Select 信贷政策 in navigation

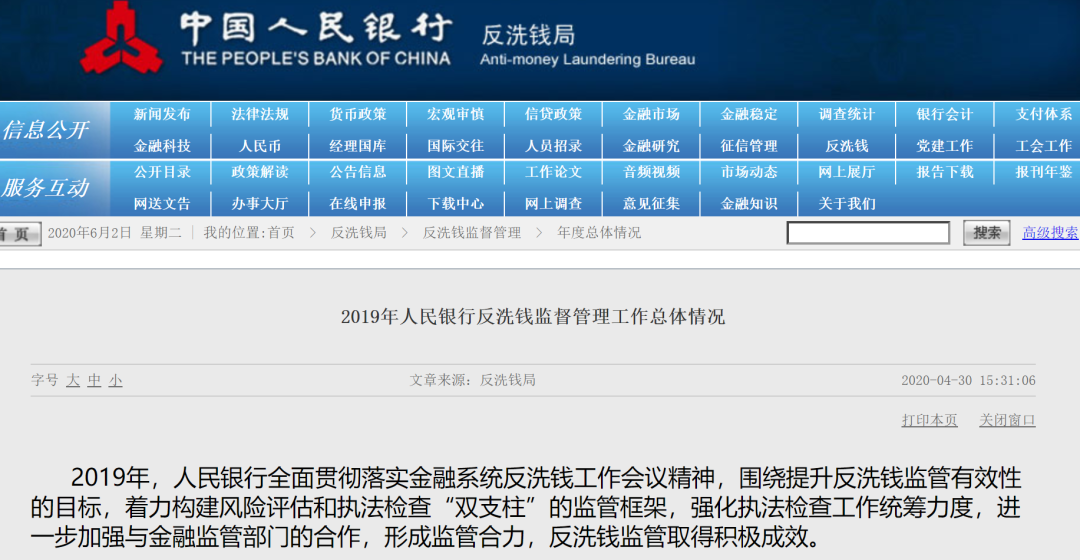553,114
